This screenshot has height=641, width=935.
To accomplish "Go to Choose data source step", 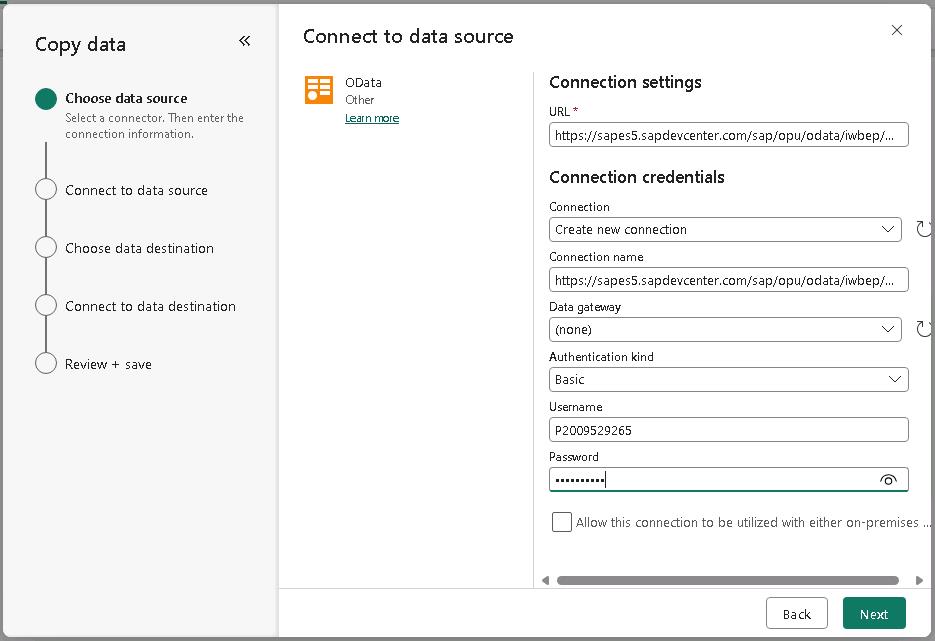I will (126, 98).
